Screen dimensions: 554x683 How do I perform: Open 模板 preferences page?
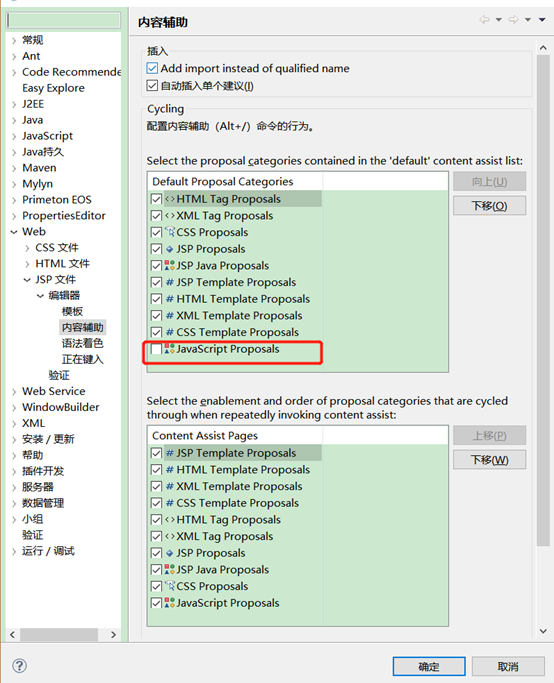[72, 311]
